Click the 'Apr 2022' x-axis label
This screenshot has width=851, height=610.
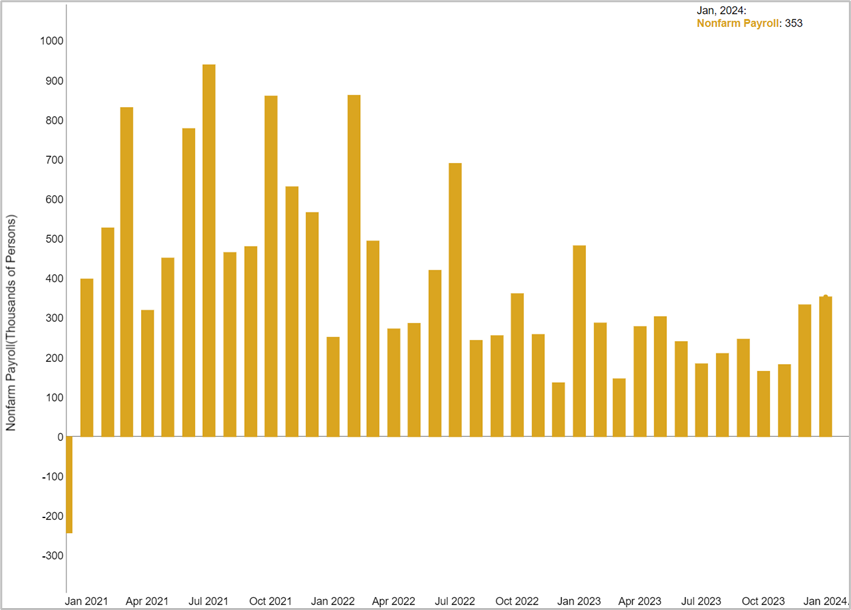click(393, 601)
